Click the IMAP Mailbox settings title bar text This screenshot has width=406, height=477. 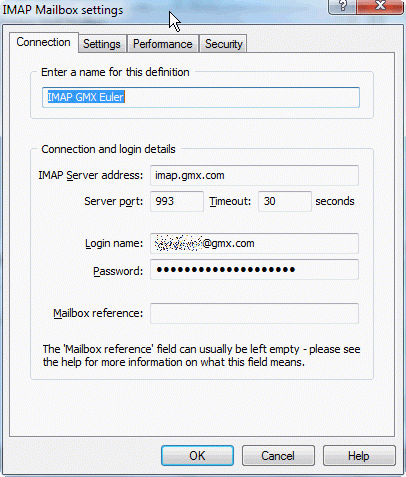63,10
